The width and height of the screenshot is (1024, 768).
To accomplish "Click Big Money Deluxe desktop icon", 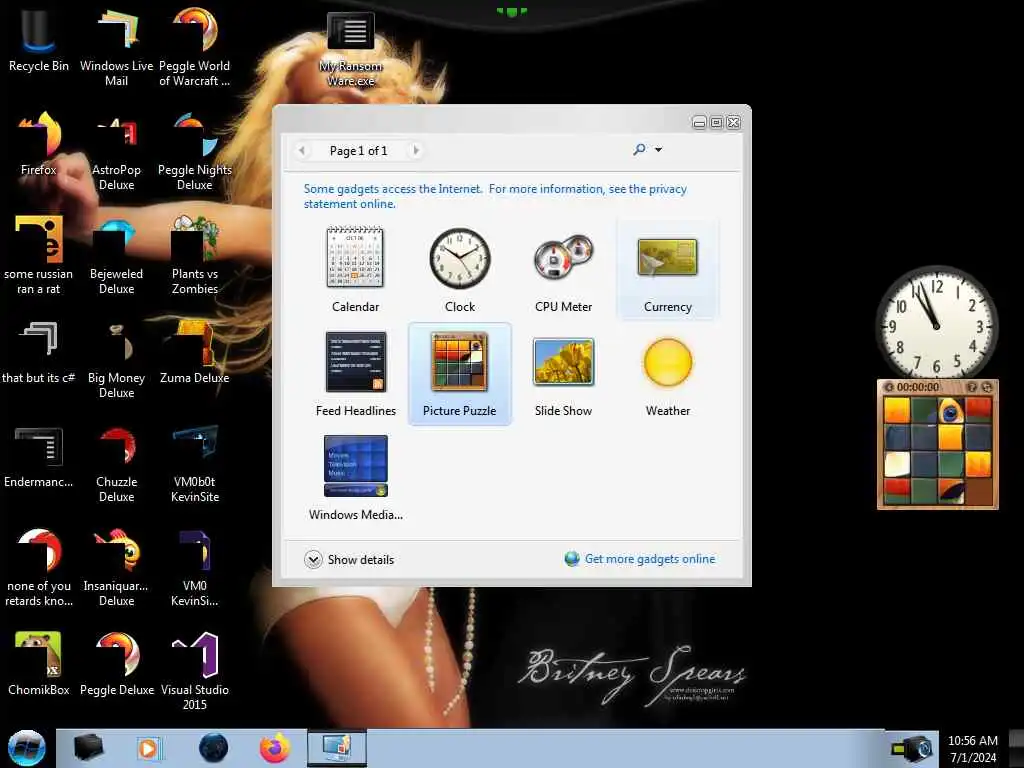I will 116,360.
